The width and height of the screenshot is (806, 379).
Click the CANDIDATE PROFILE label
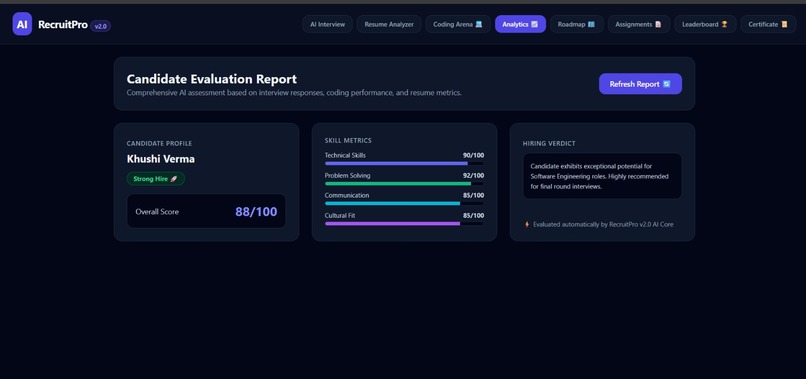click(x=159, y=143)
